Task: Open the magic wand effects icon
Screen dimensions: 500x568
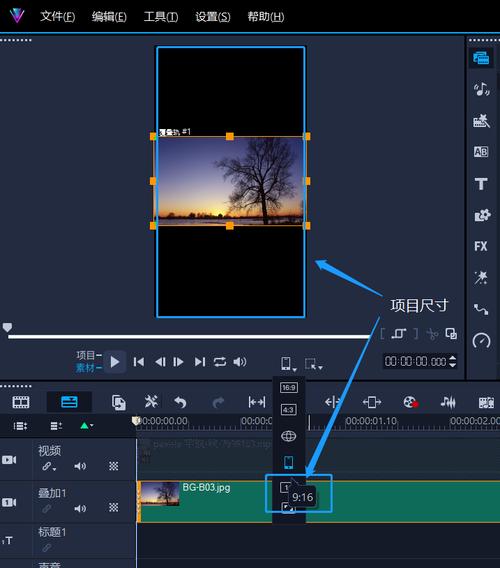Action: [481, 278]
